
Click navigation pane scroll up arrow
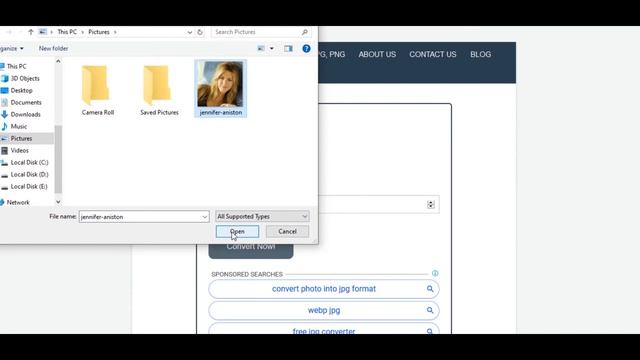(x=58, y=61)
